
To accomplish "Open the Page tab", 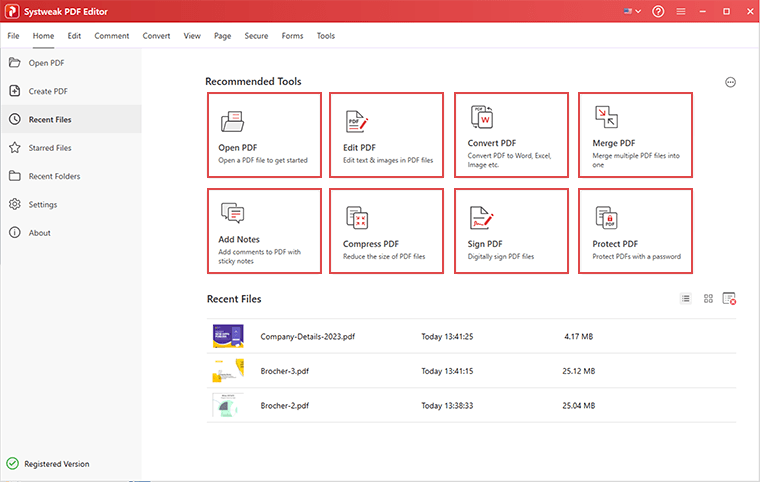I will click(x=222, y=36).
